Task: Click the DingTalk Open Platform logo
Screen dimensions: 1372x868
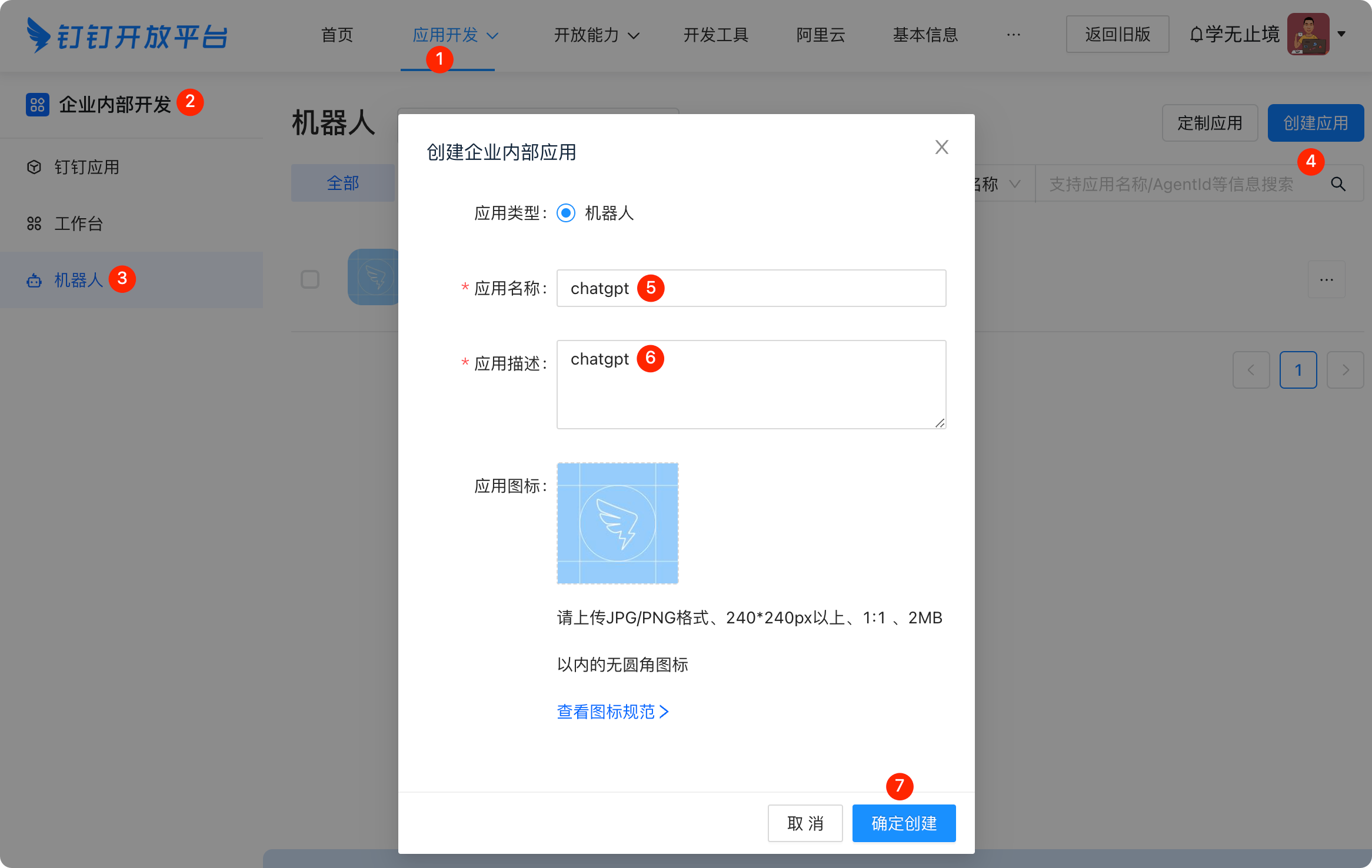Action: point(126,35)
